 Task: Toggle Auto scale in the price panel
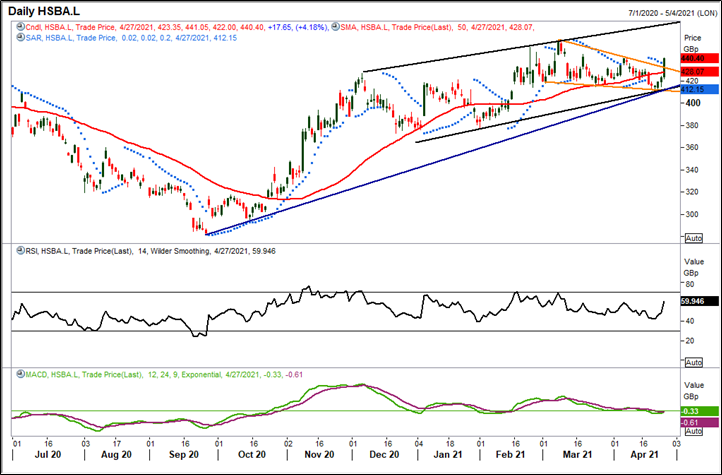point(693,238)
